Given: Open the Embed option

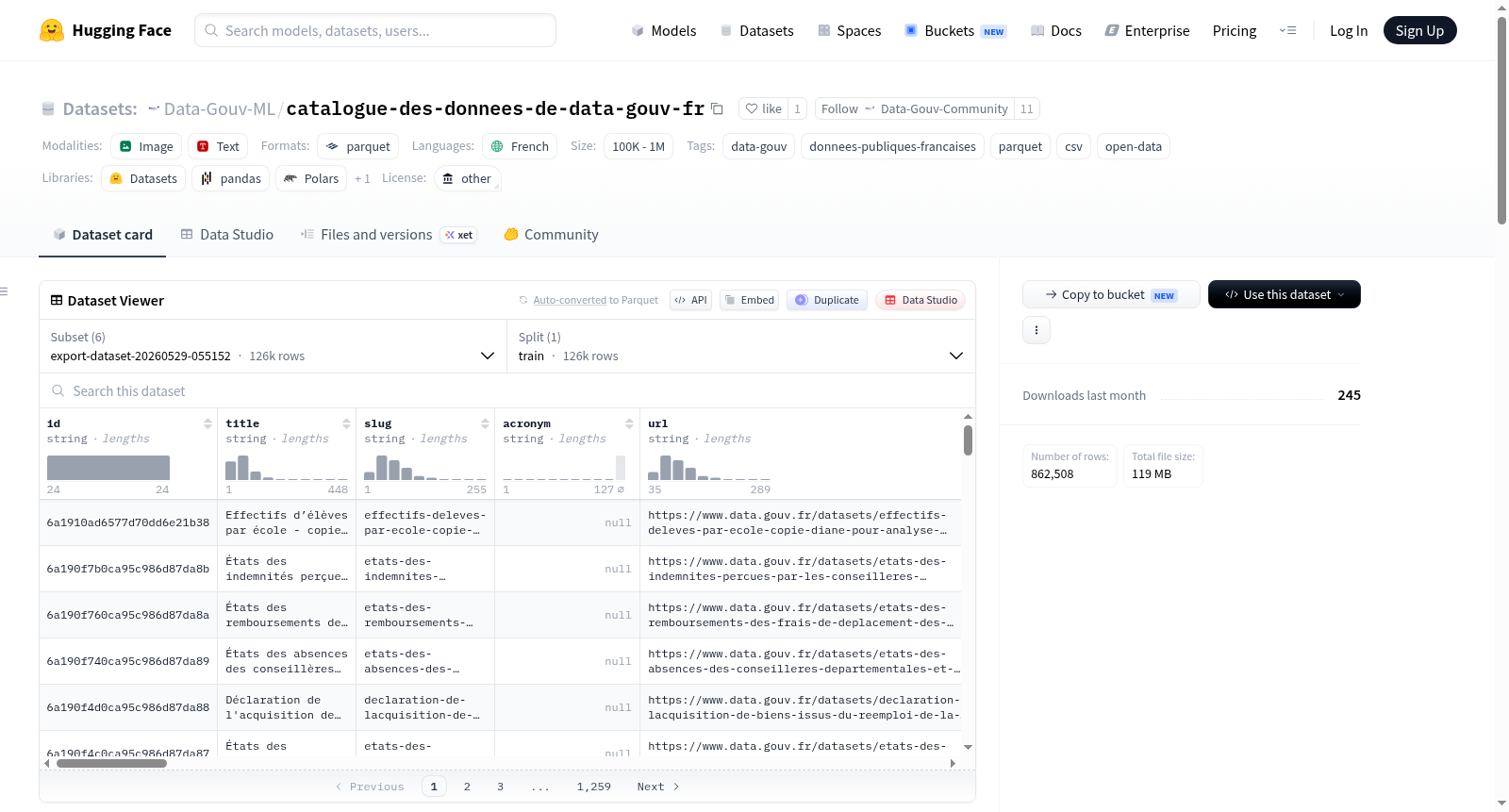Looking at the screenshot, I should pyautogui.click(x=750, y=300).
